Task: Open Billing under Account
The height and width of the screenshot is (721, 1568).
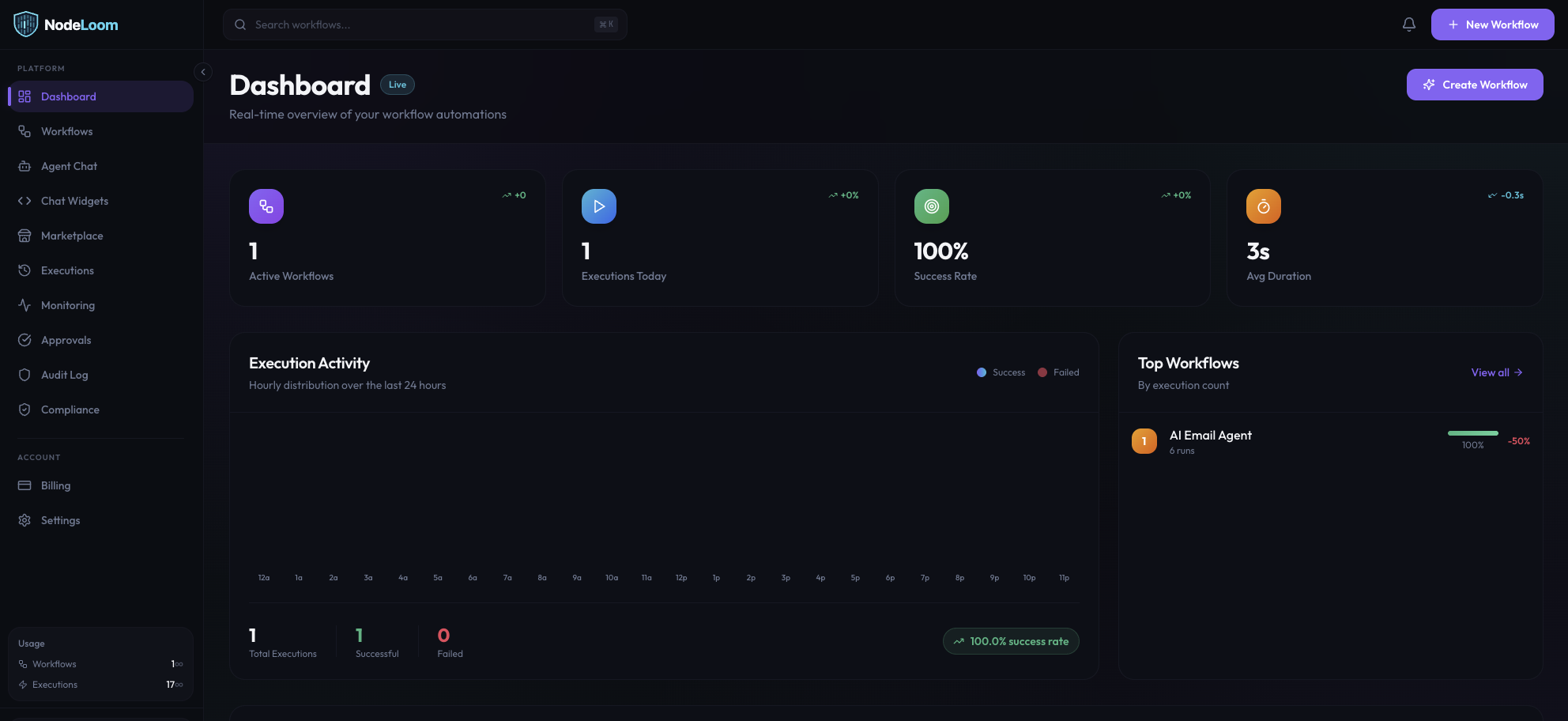Action: 100,485
